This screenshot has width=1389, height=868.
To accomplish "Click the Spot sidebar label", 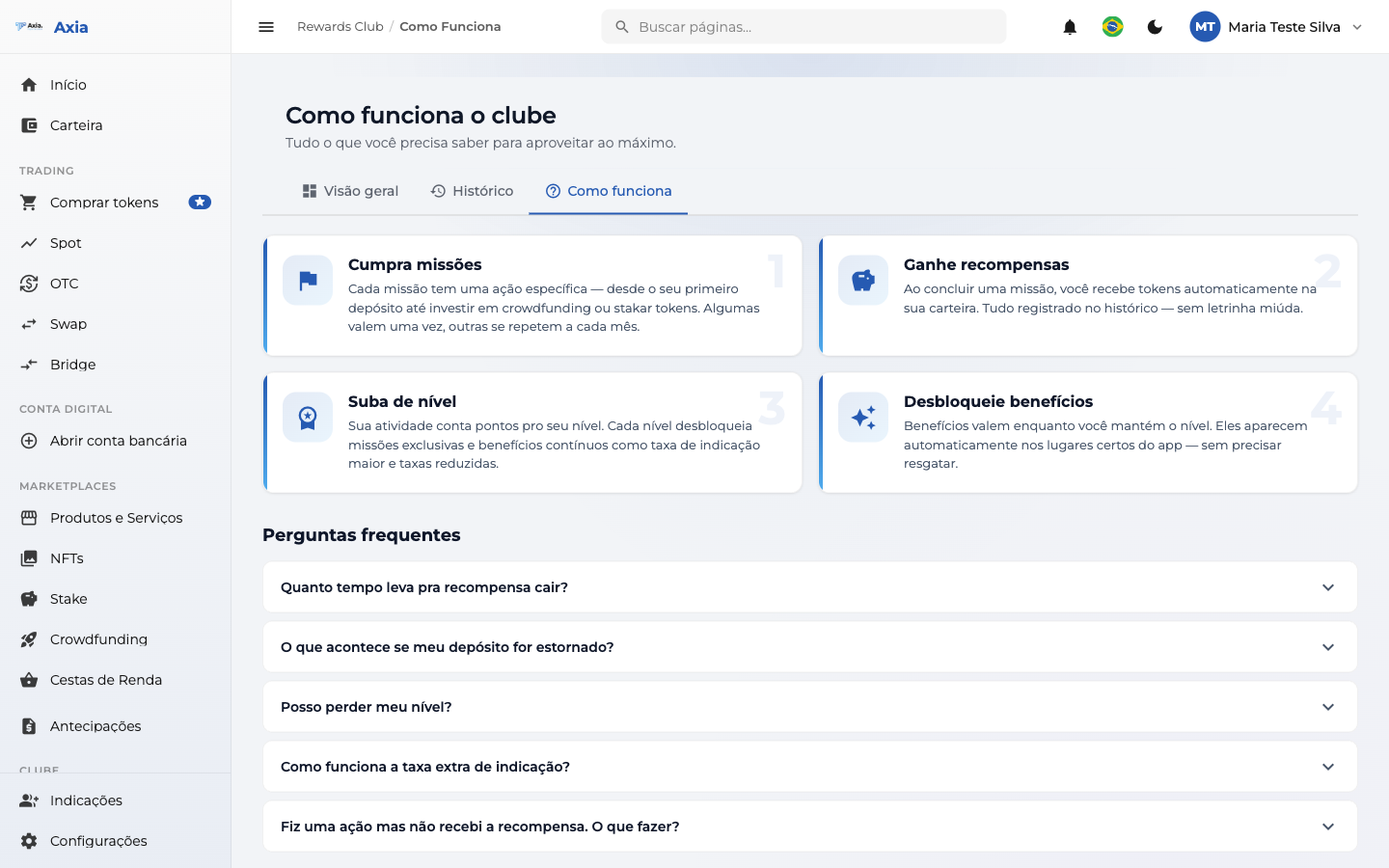I will click(x=66, y=243).
